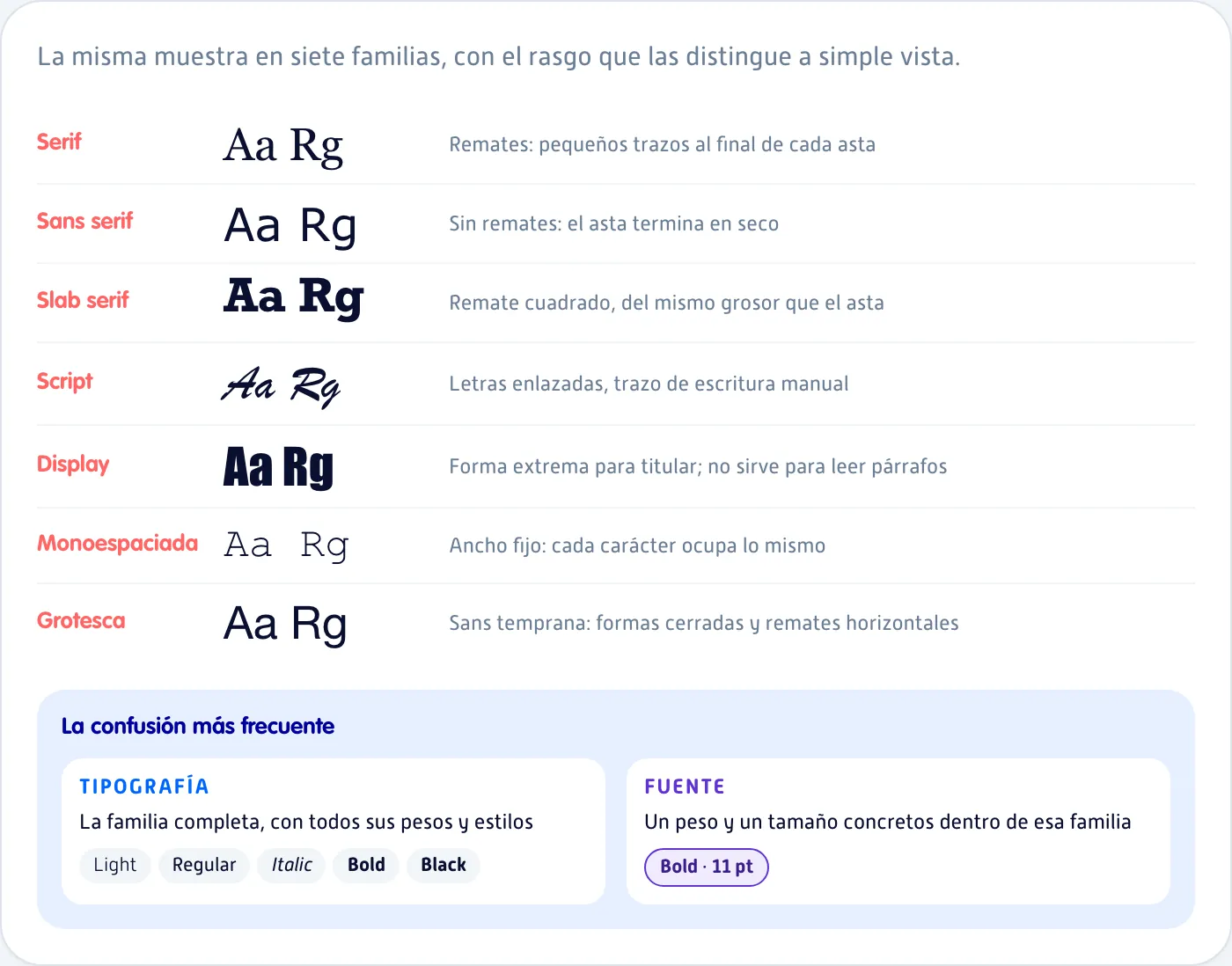Click the Serif 'Aa Rg' sample
The width and height of the screenshot is (1232, 966).
283,146
